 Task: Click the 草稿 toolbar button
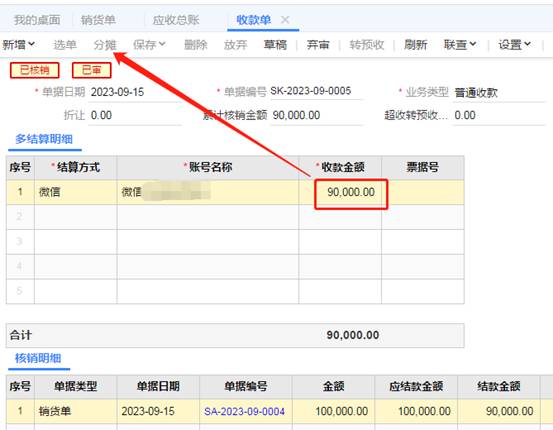point(275,45)
